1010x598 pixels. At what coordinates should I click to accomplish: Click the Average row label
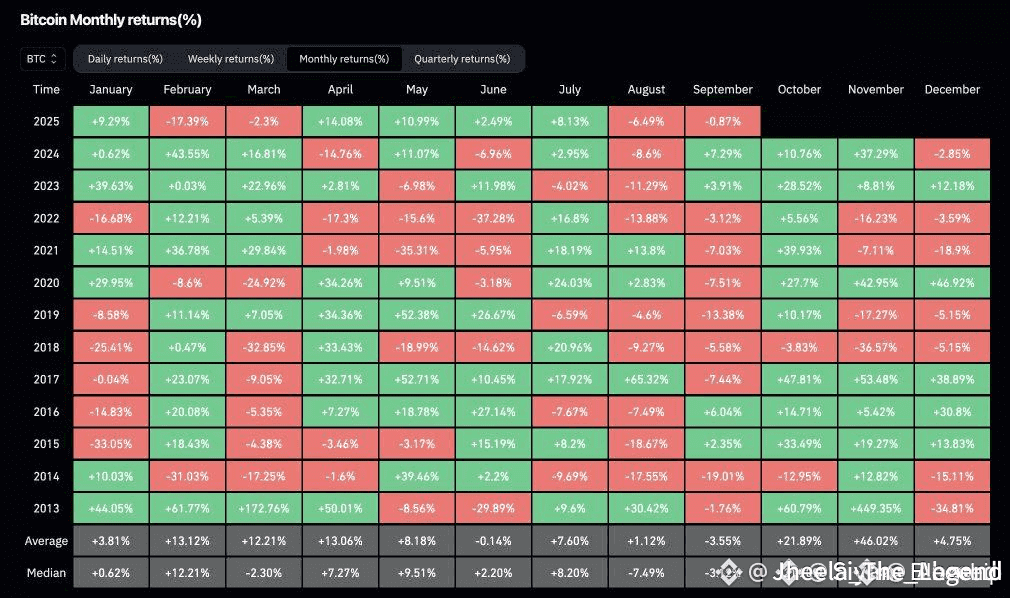[46, 541]
